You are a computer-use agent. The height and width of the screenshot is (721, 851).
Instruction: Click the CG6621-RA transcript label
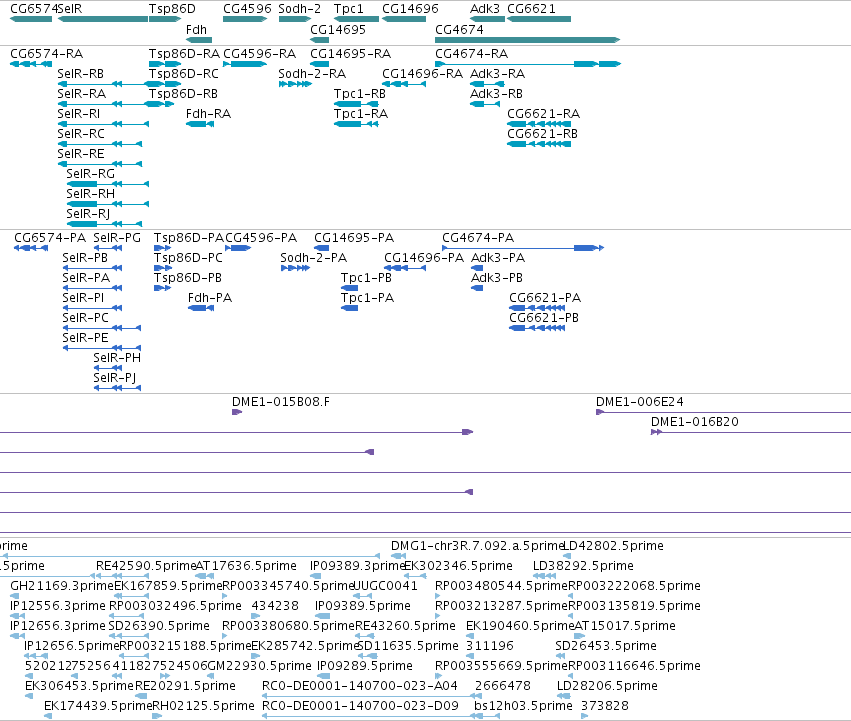(543, 114)
